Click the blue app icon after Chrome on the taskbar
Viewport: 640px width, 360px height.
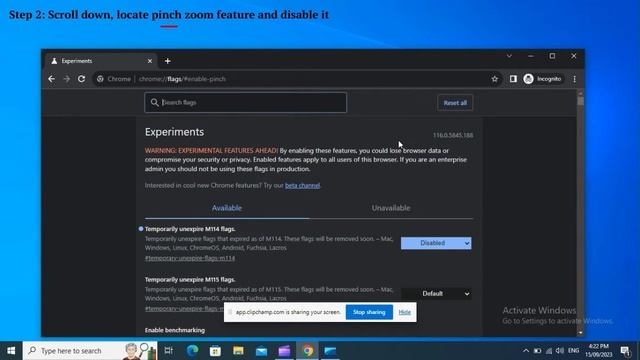[330, 351]
